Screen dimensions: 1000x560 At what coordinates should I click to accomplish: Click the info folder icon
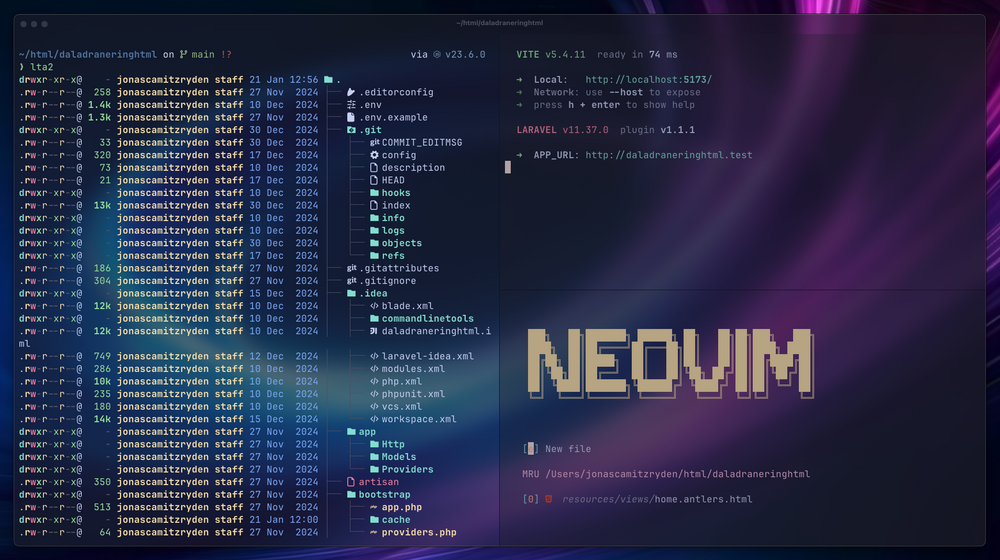[x=374, y=218]
